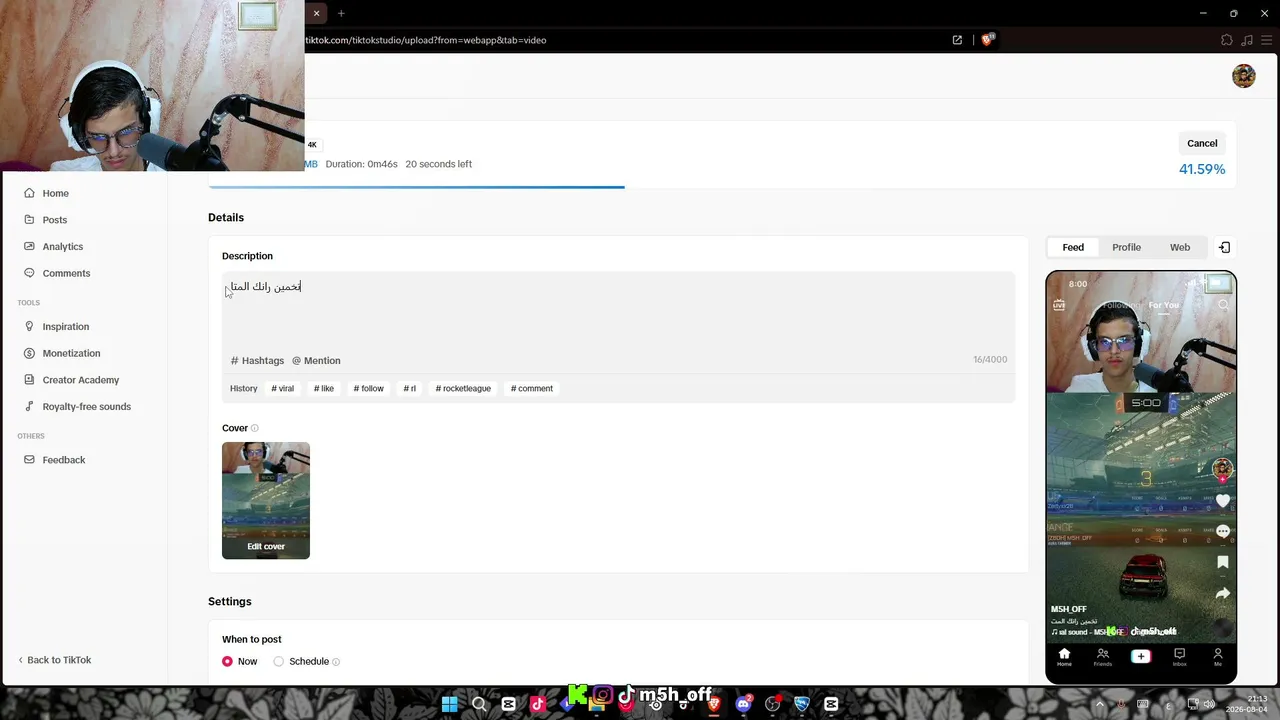Open the browser extensions puzzle icon
The height and width of the screenshot is (720, 1280).
click(1227, 40)
